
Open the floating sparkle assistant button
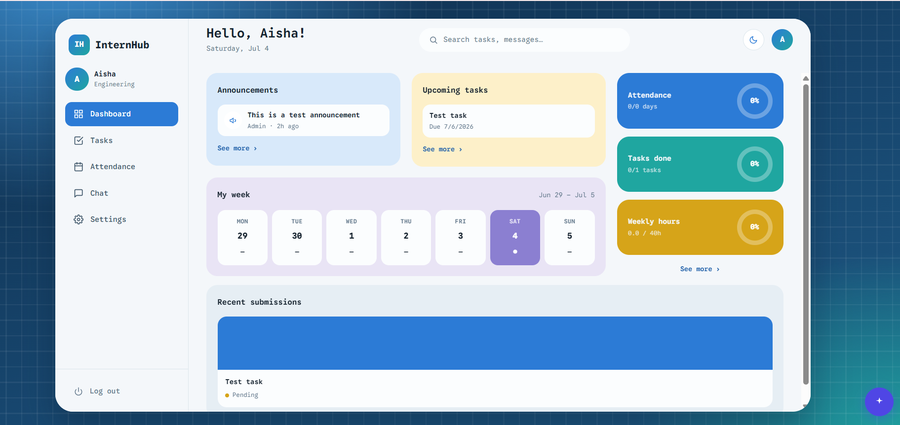pyautogui.click(x=879, y=401)
